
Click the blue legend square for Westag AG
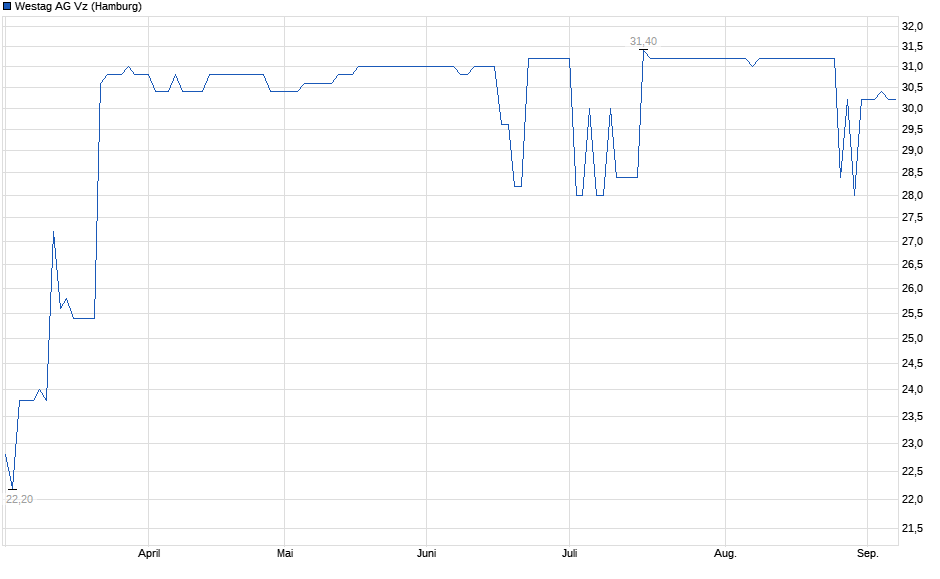point(7,7)
